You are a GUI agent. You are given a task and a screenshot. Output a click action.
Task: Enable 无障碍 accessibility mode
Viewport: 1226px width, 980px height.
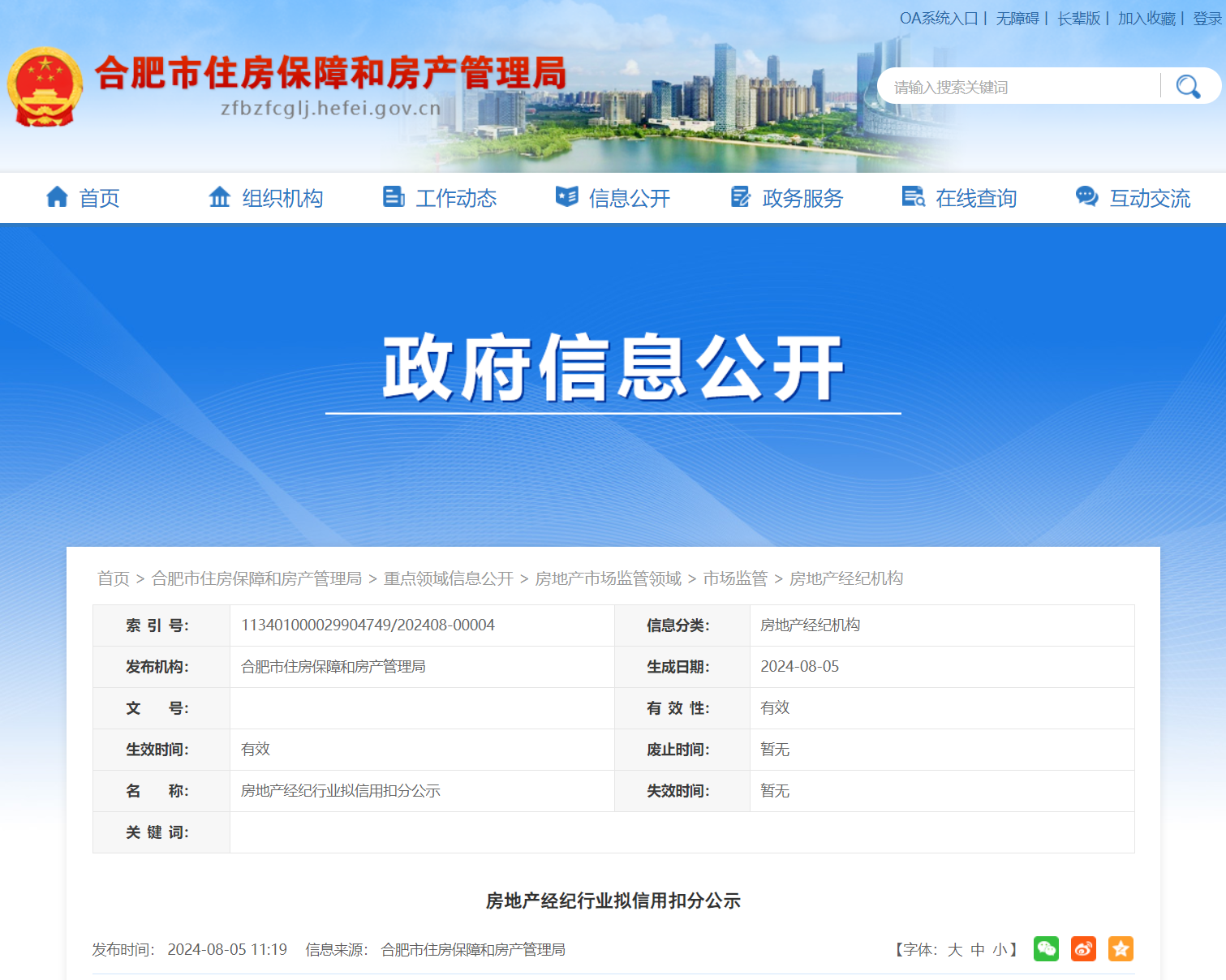(1017, 18)
